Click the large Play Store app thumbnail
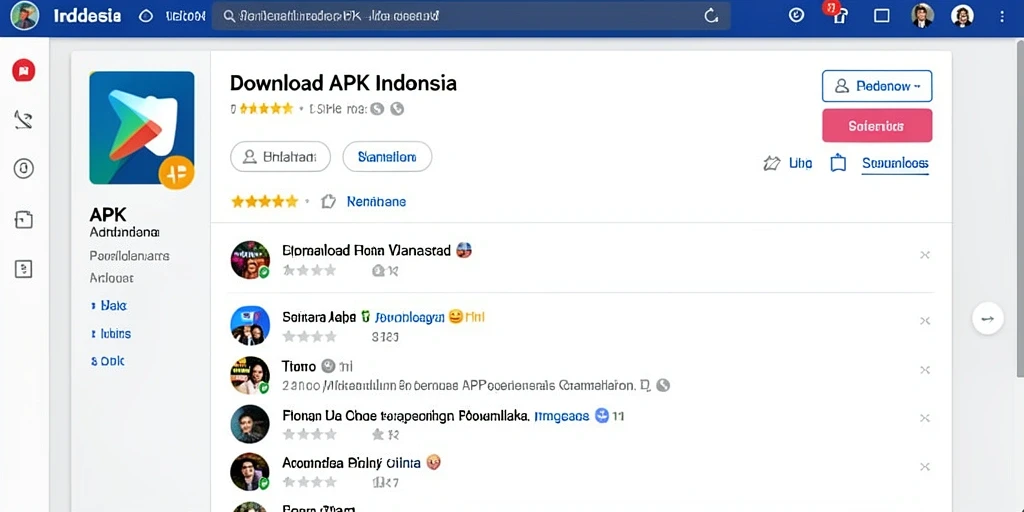 click(142, 128)
